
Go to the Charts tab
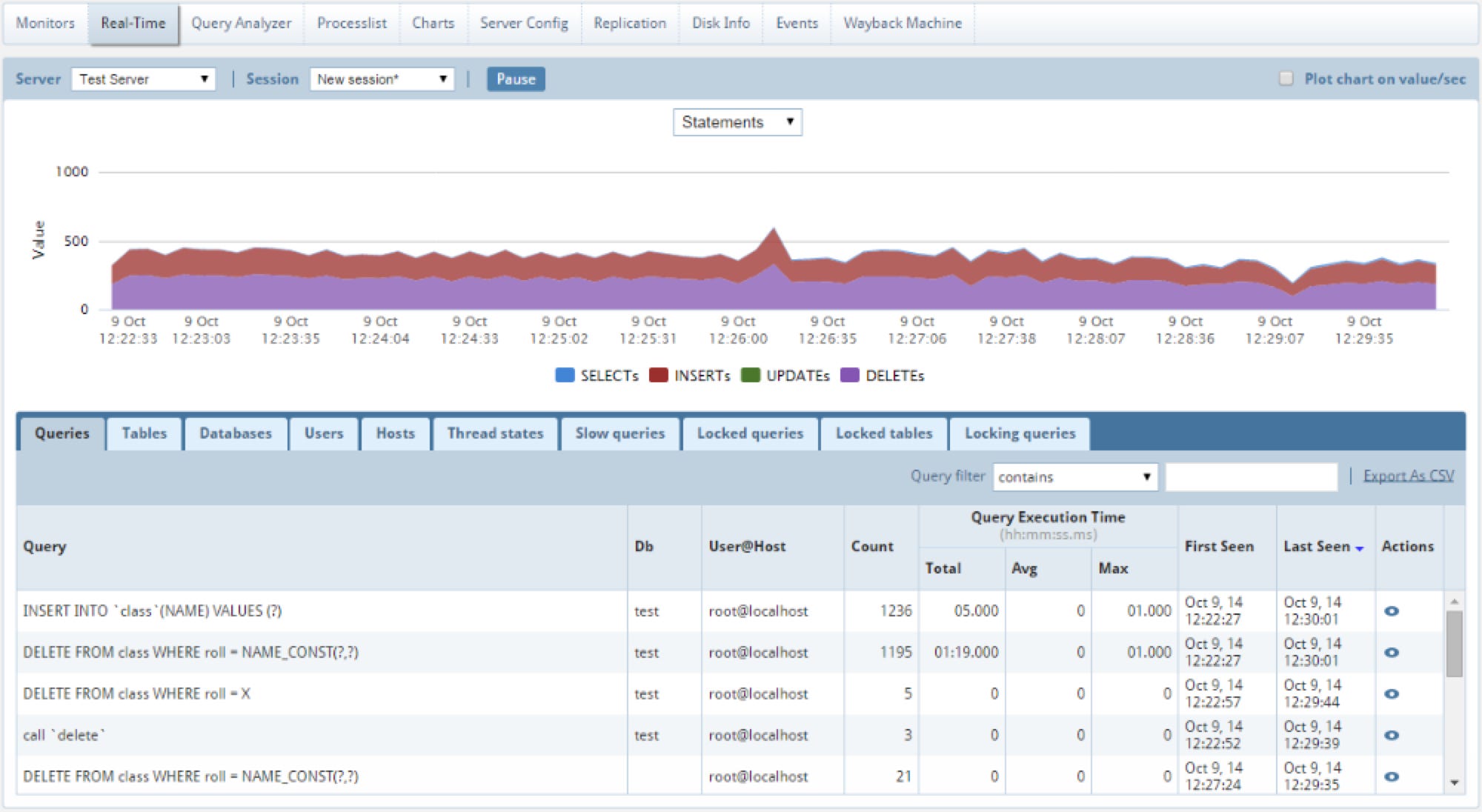pyautogui.click(x=433, y=23)
